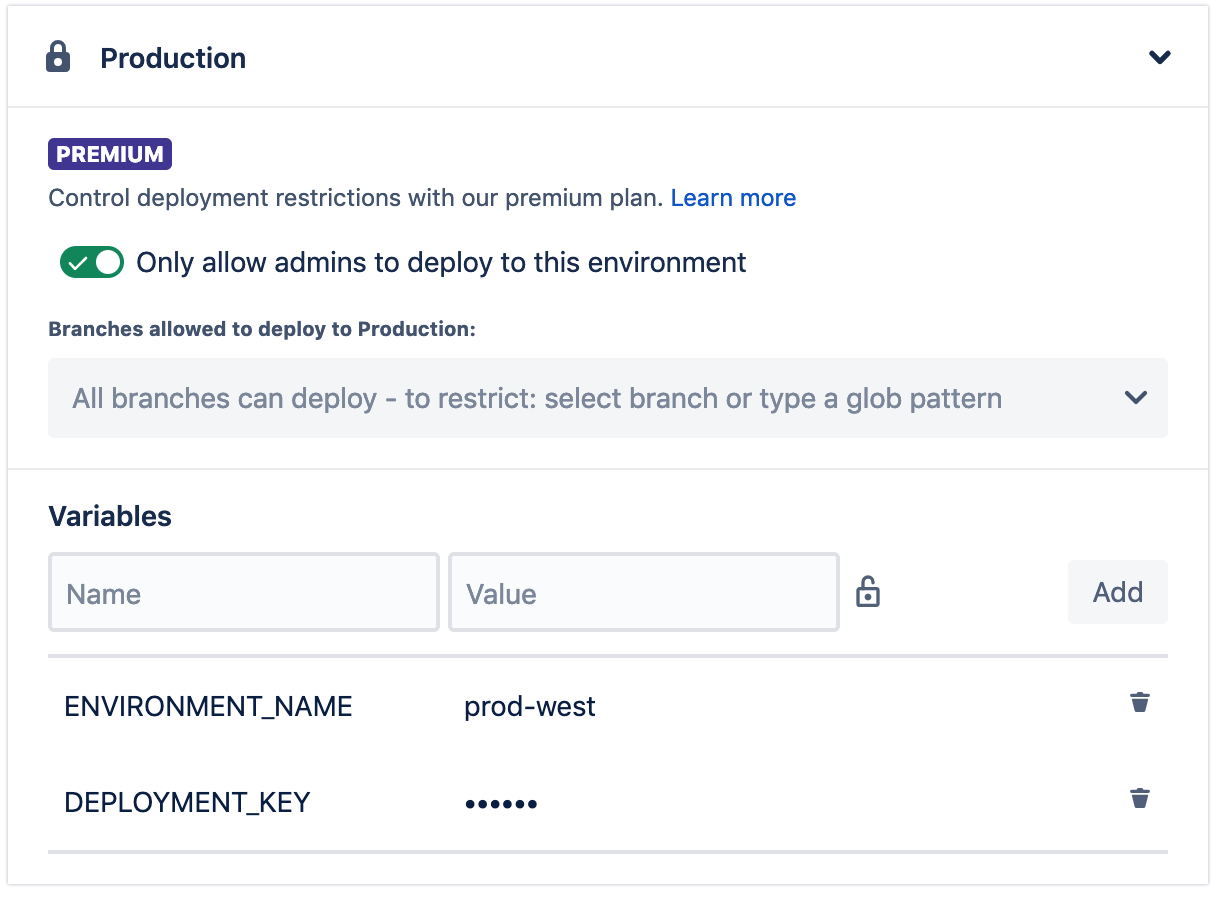Open the branches allowed to deploy dropdown
The height and width of the screenshot is (898, 1218).
608,397
